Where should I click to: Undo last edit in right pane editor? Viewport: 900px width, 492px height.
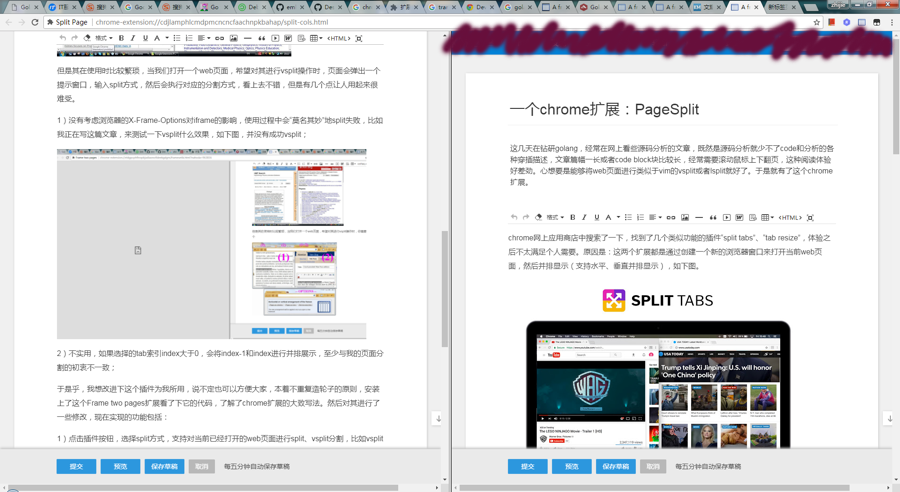tap(514, 217)
